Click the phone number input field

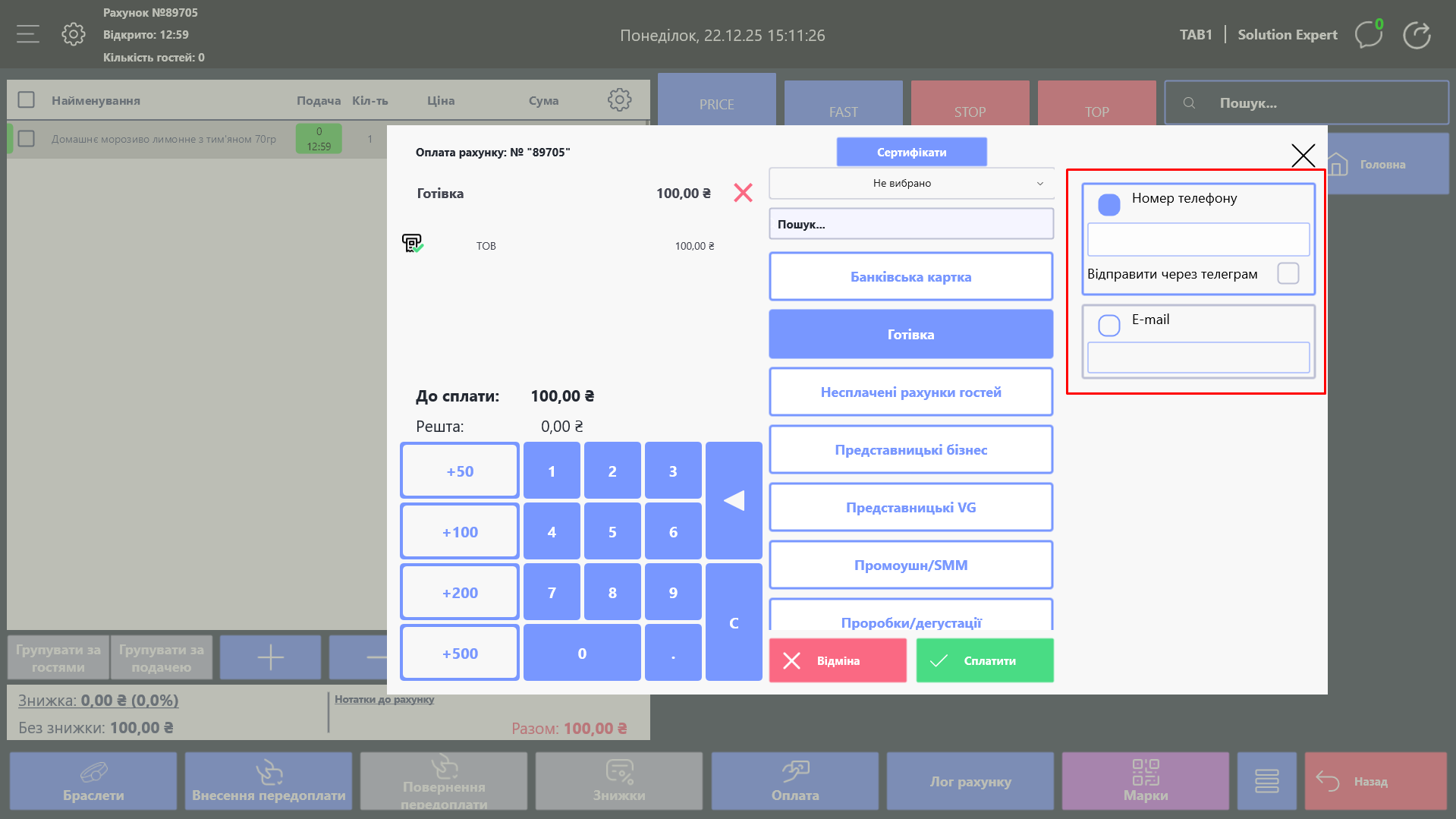[x=1198, y=240]
